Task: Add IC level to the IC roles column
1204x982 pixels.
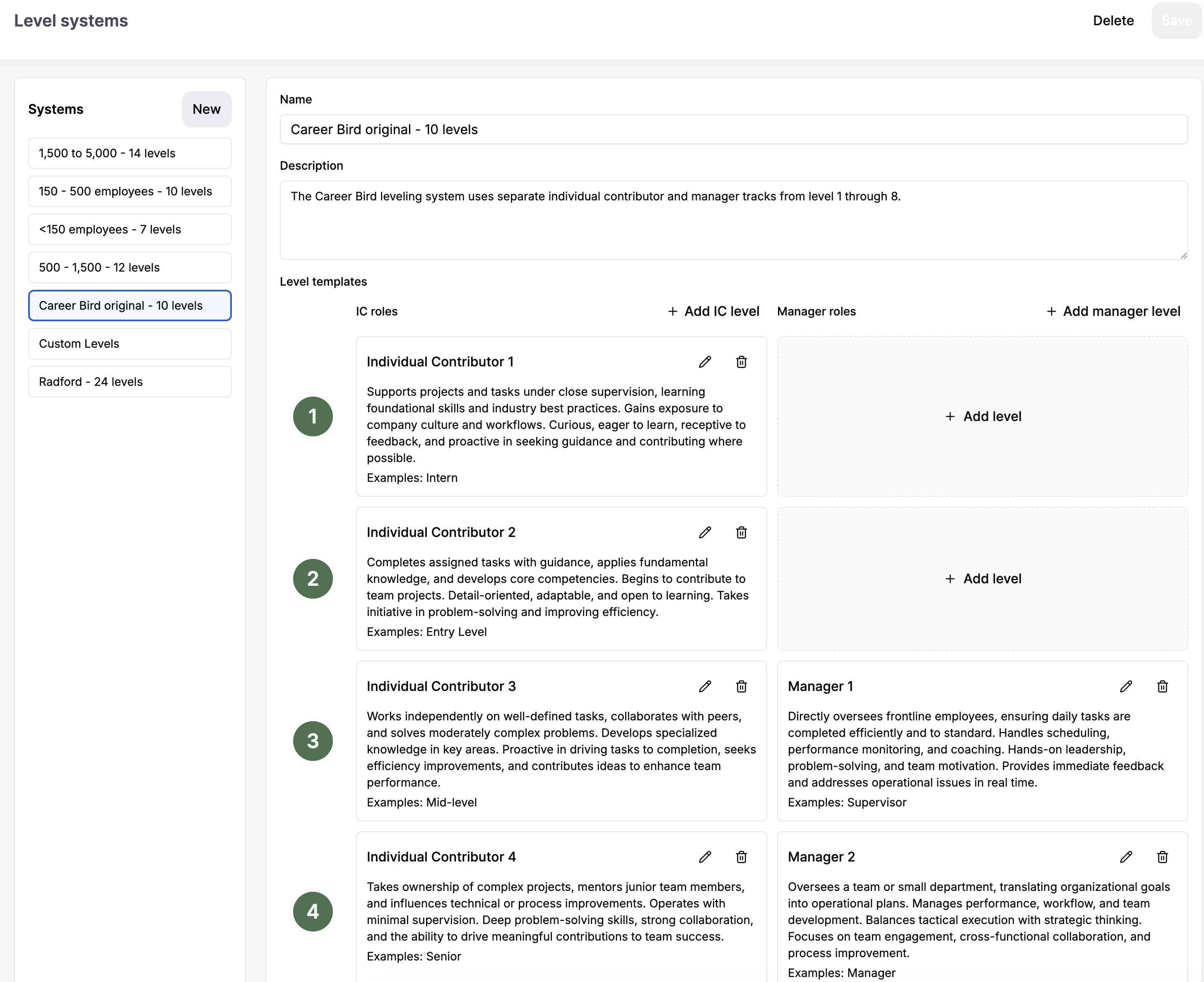Action: [713, 312]
